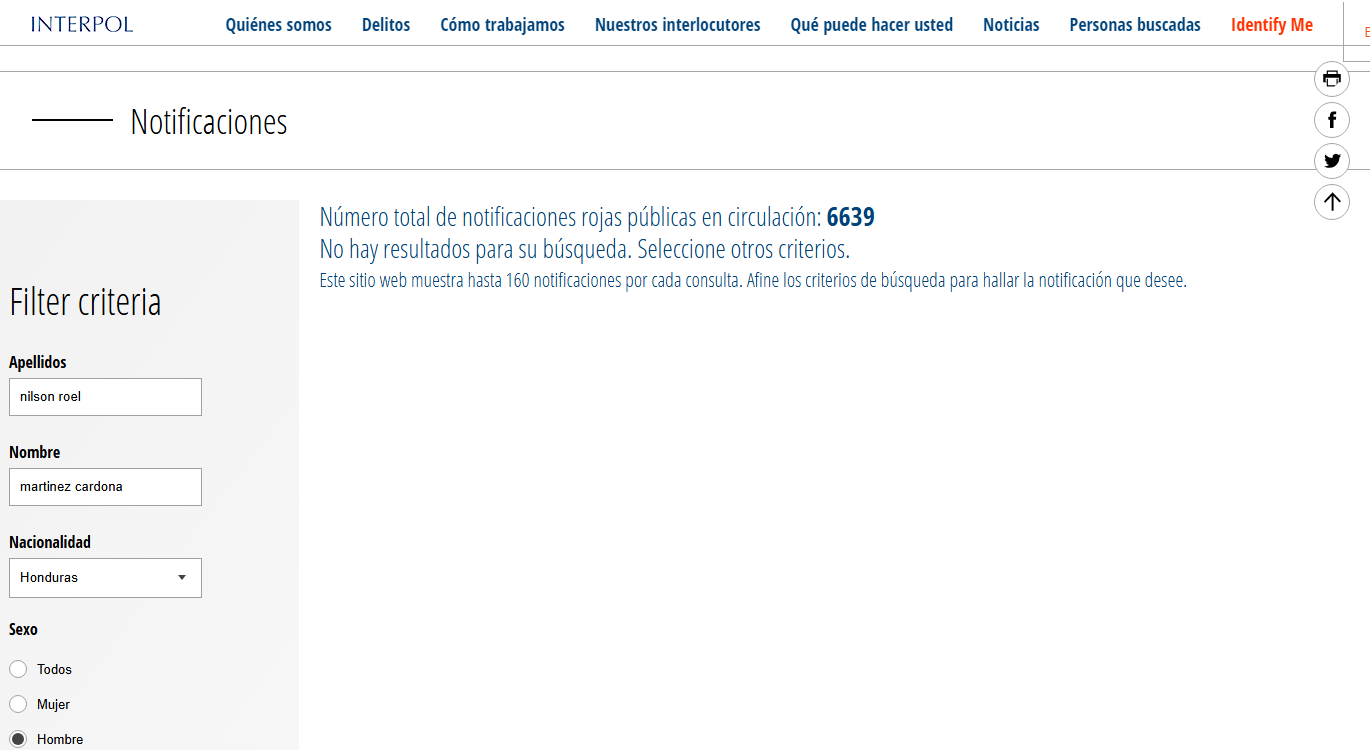Share page via Twitter icon
Screen dimensions: 1370x750
[x=1331, y=161]
